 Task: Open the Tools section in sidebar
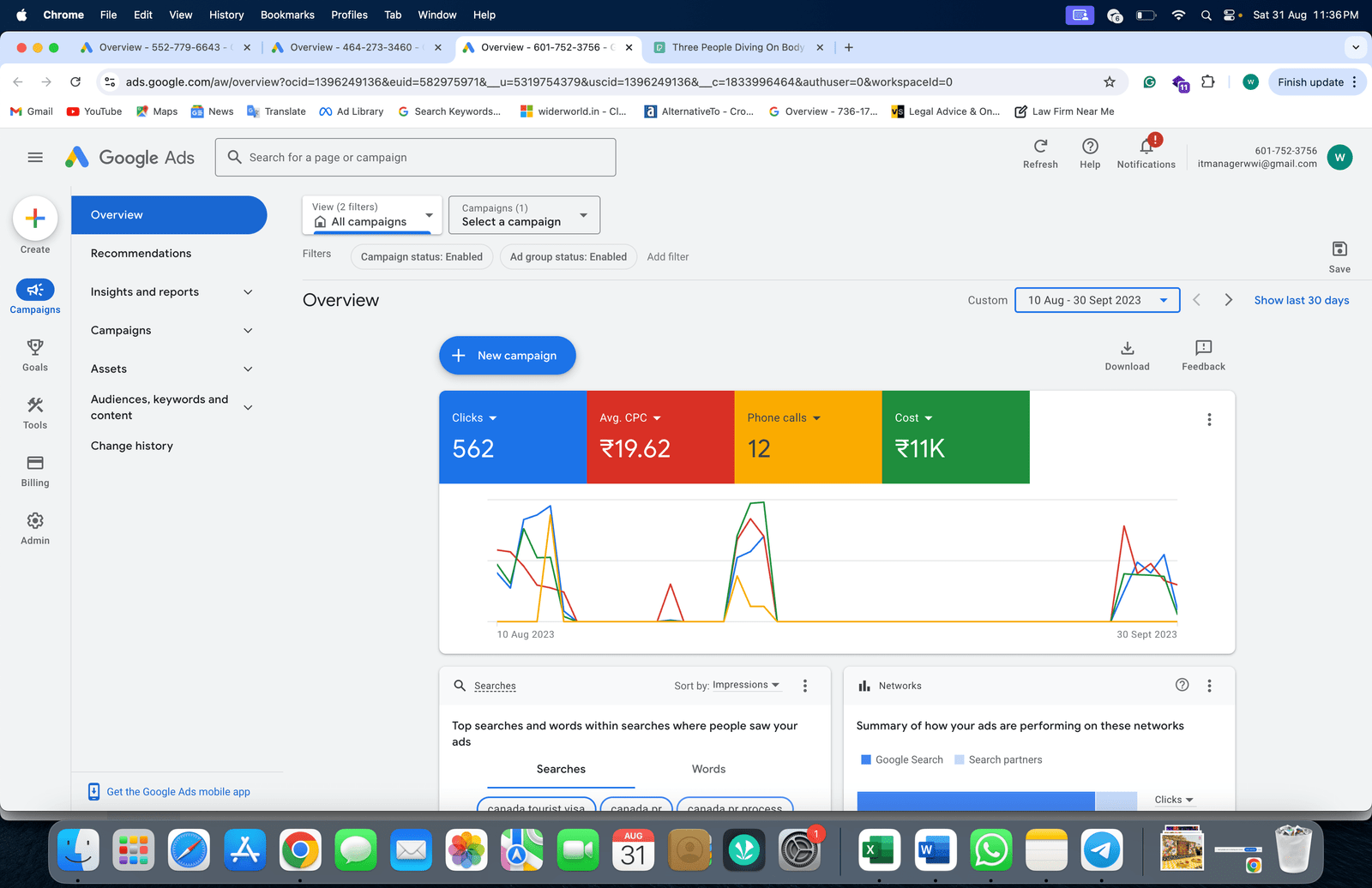pos(35,405)
